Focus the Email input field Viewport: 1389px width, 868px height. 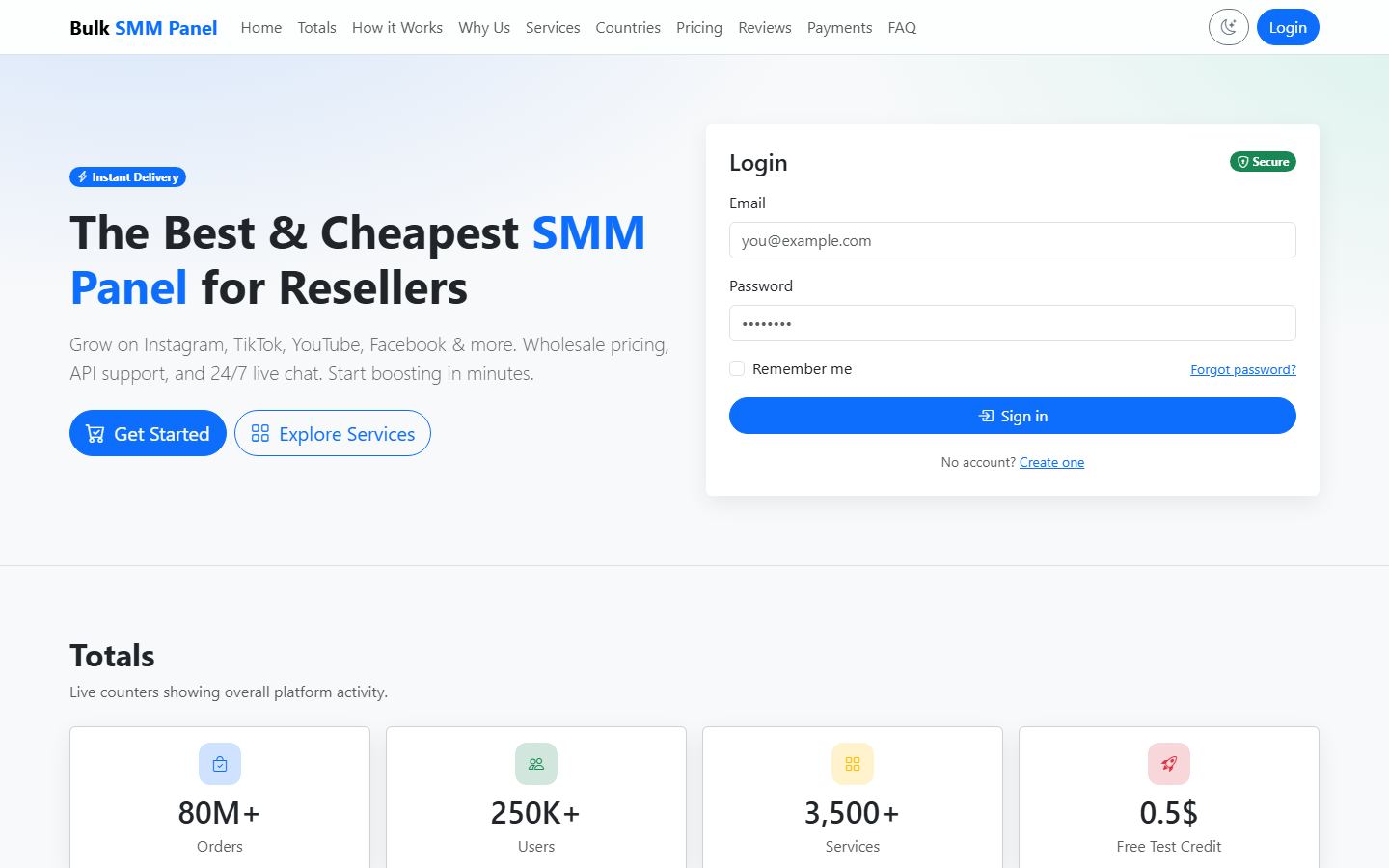pyautogui.click(x=1012, y=240)
